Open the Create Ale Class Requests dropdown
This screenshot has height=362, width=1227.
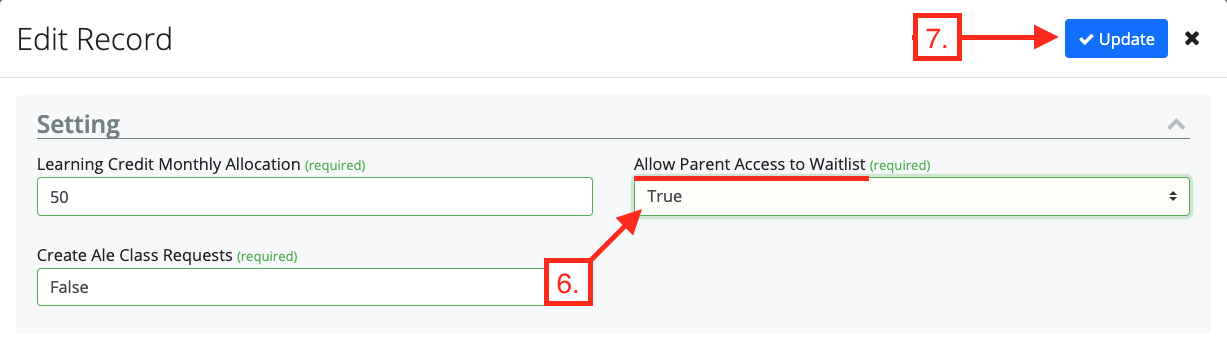(292, 287)
